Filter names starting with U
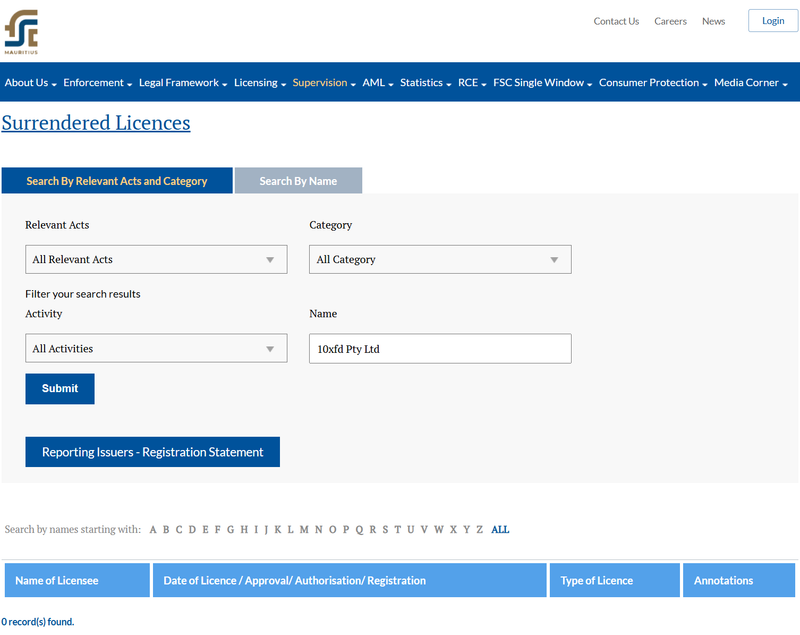This screenshot has height=635, width=800. 411,529
